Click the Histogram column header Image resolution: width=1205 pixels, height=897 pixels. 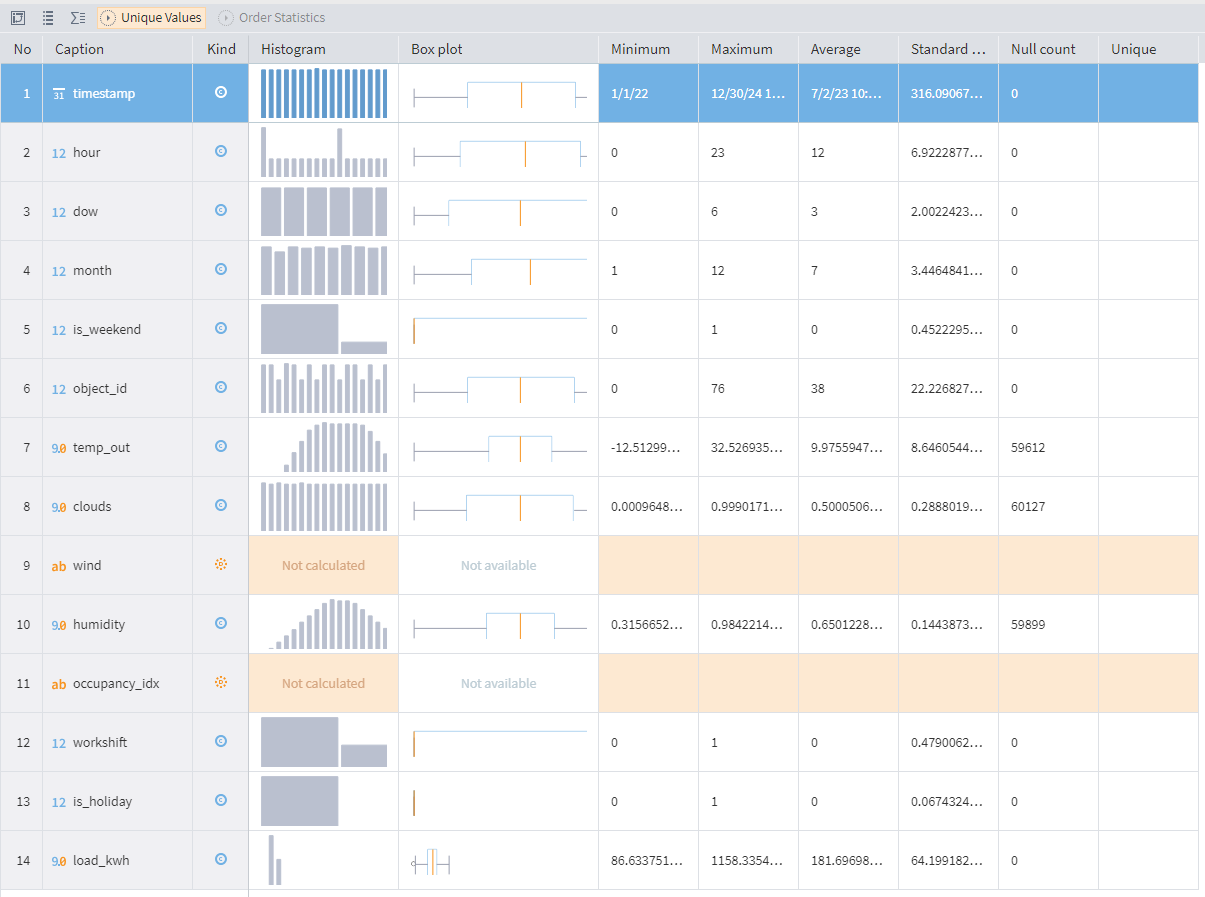pyautogui.click(x=293, y=49)
